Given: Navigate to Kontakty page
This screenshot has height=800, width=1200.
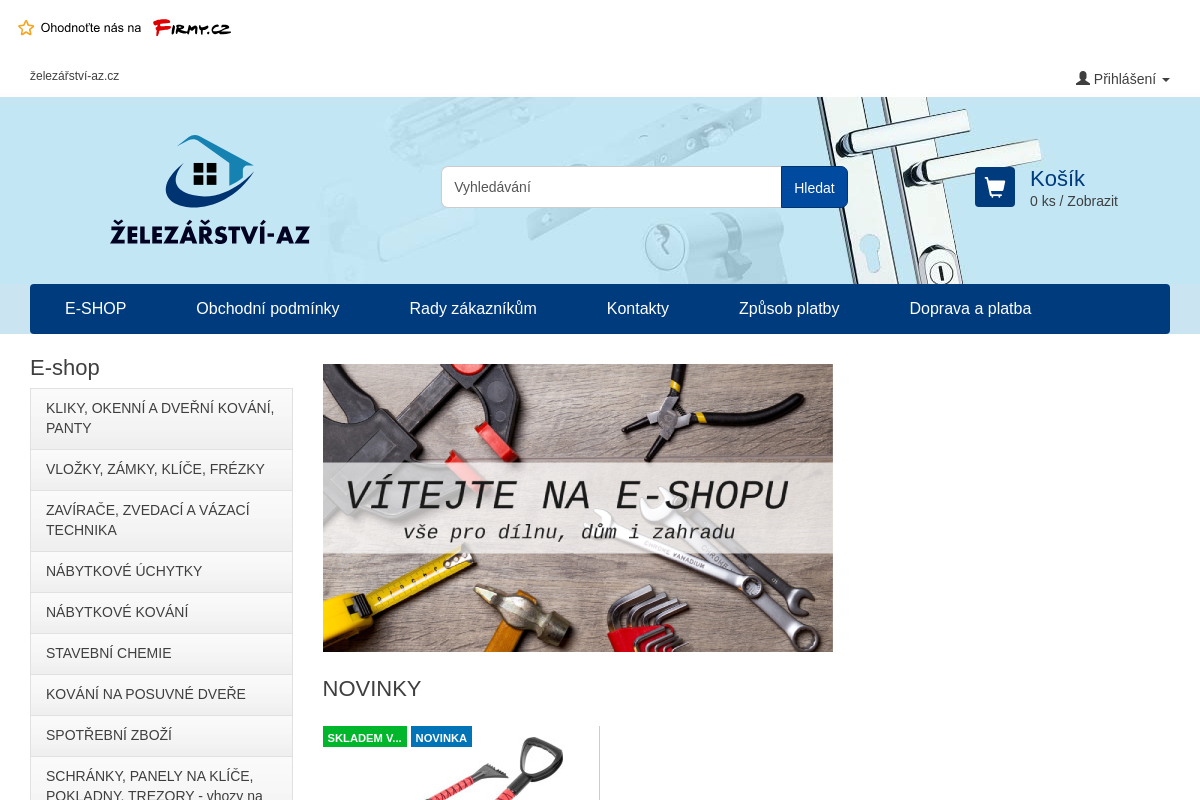Looking at the screenshot, I should coord(637,309).
